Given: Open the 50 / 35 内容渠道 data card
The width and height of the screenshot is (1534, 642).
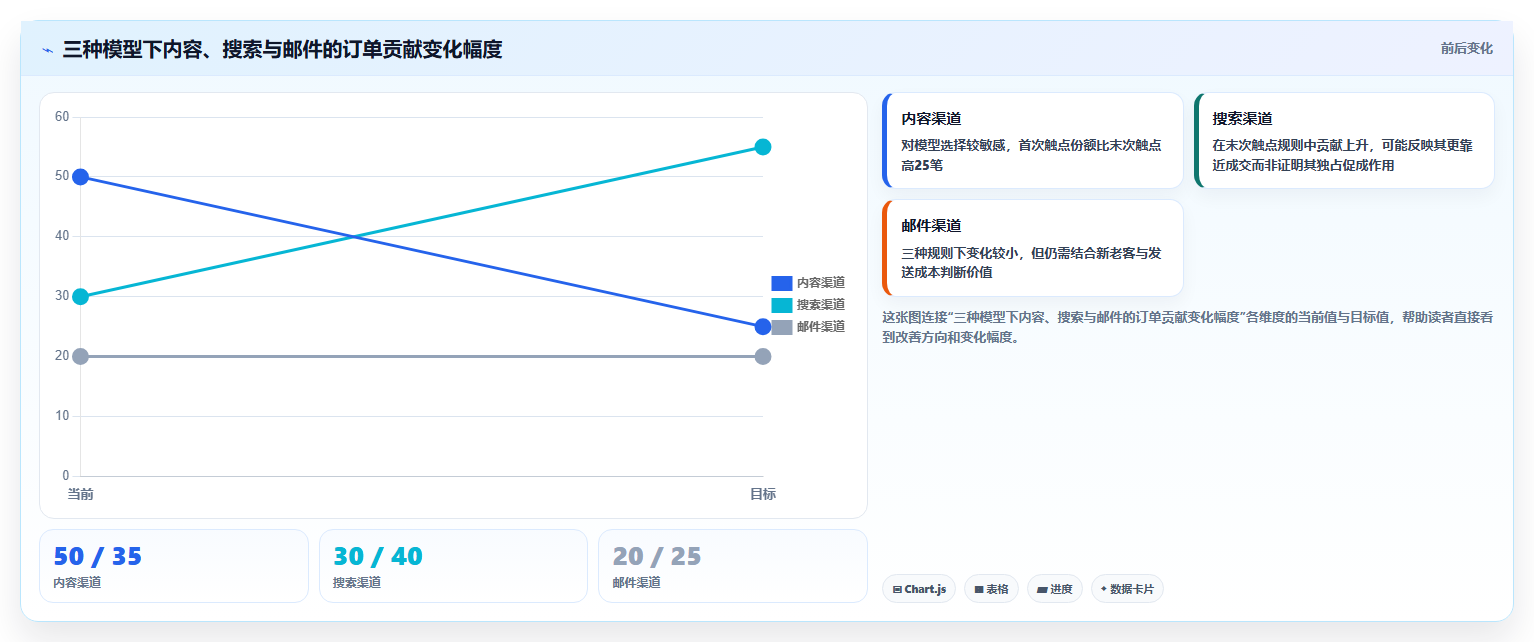Looking at the screenshot, I should click(x=174, y=566).
